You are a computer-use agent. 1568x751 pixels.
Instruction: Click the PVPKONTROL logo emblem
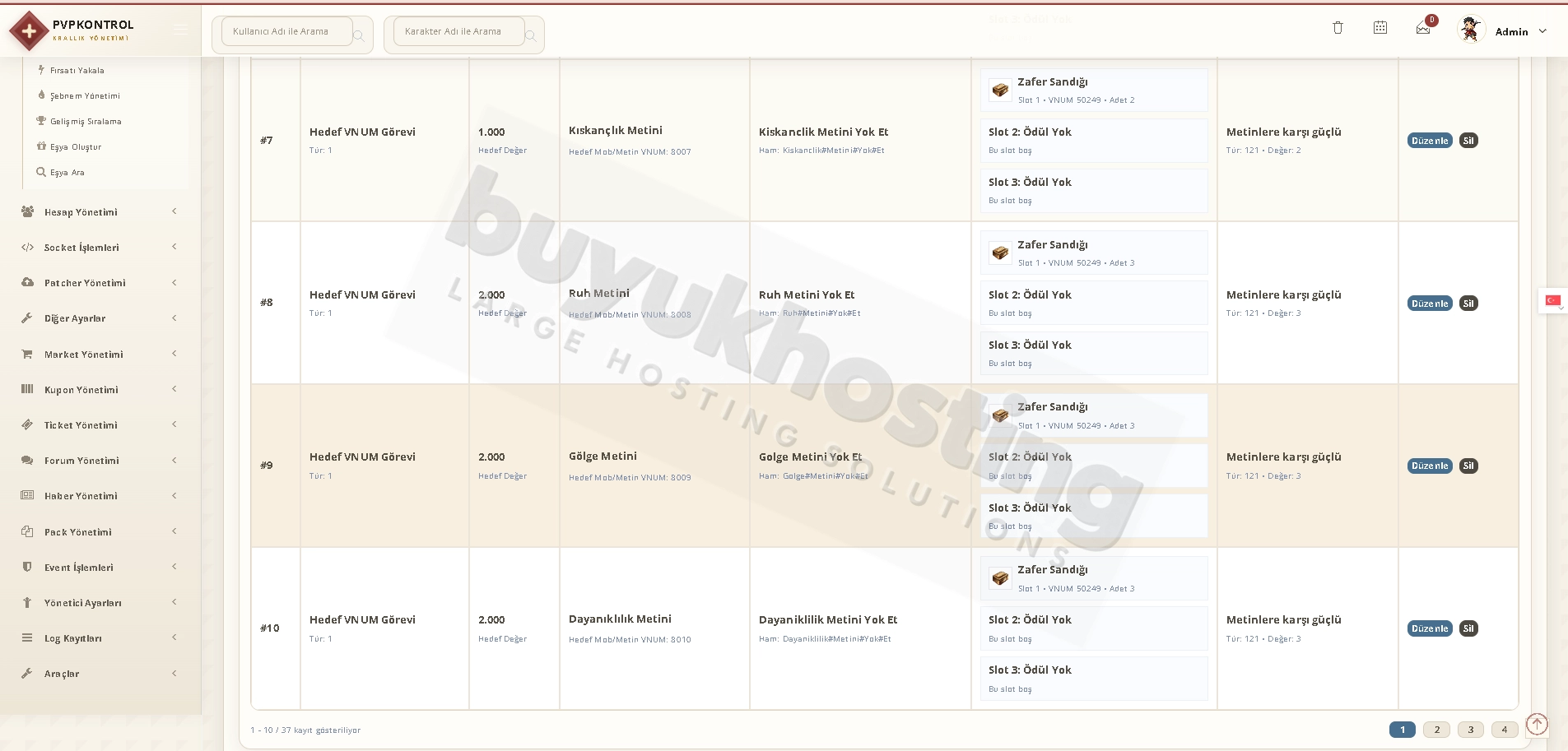point(29,31)
